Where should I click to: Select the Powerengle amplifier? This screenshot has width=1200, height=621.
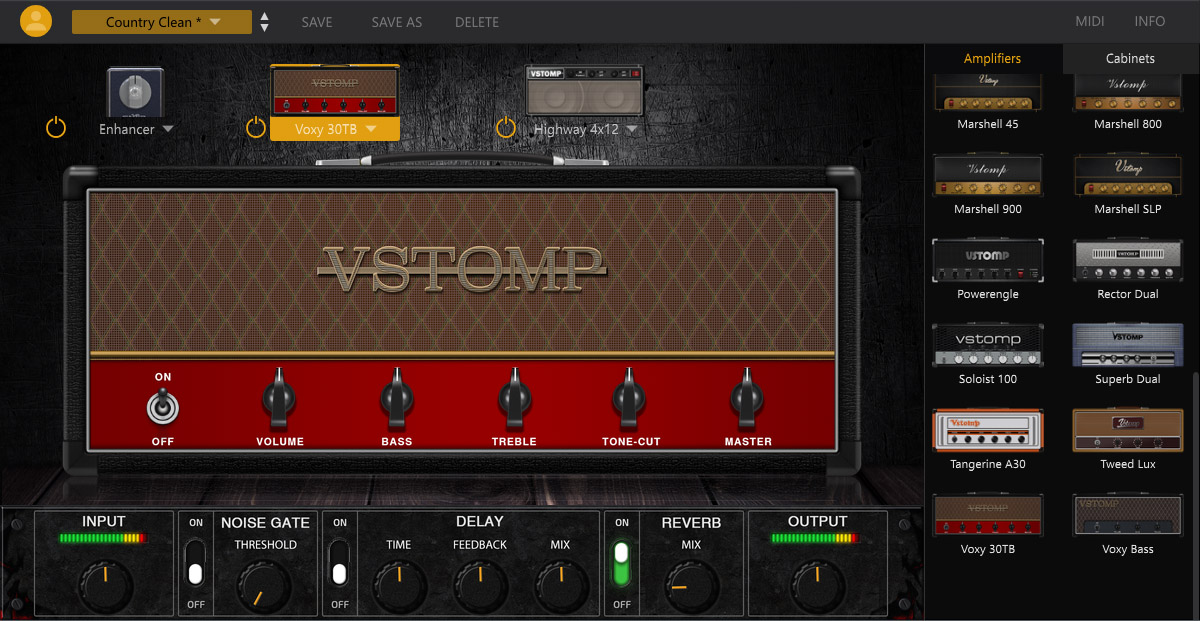(x=987, y=260)
